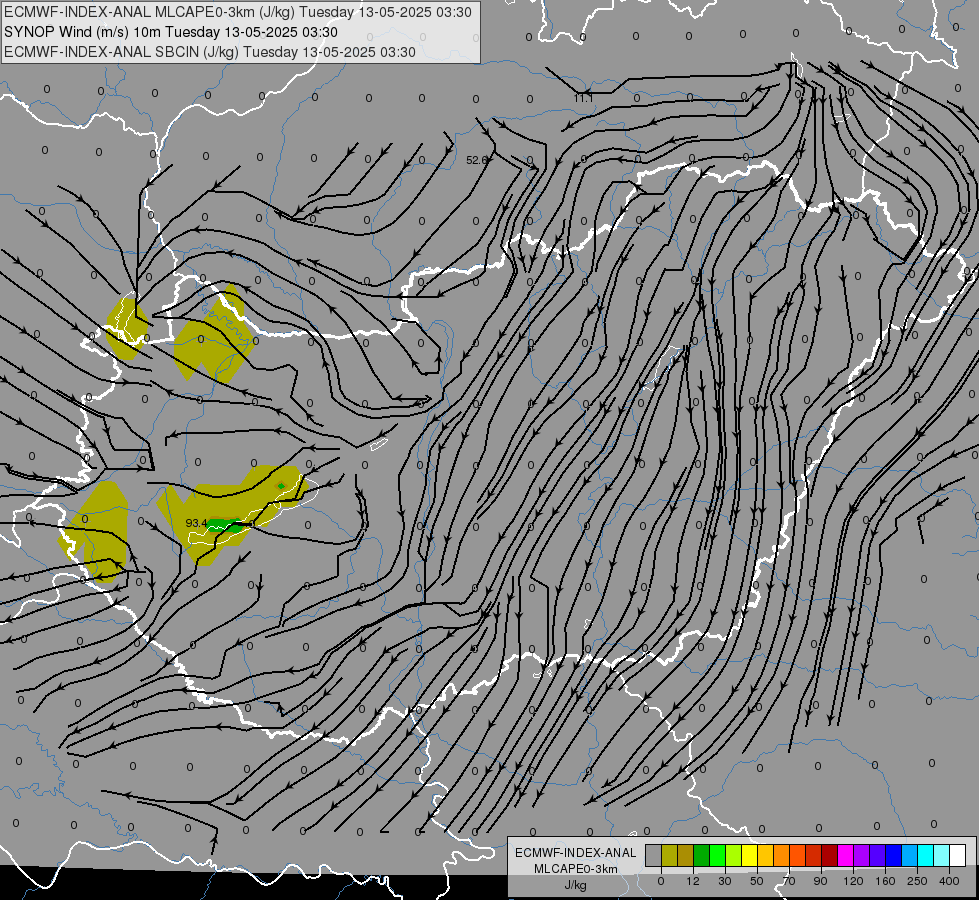
Task: Pick the pure yellow legend swatch
Action: [x=750, y=855]
